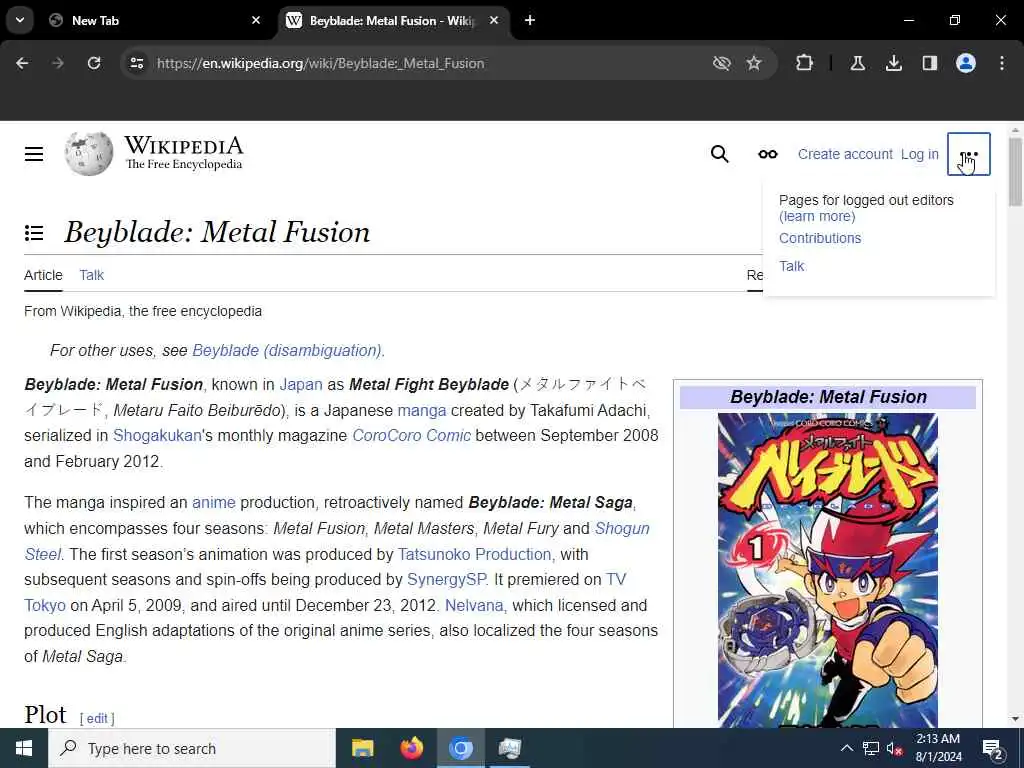This screenshot has height=768, width=1024.
Task: Close the Beyblade: Metal Fusion tab
Action: click(x=494, y=20)
